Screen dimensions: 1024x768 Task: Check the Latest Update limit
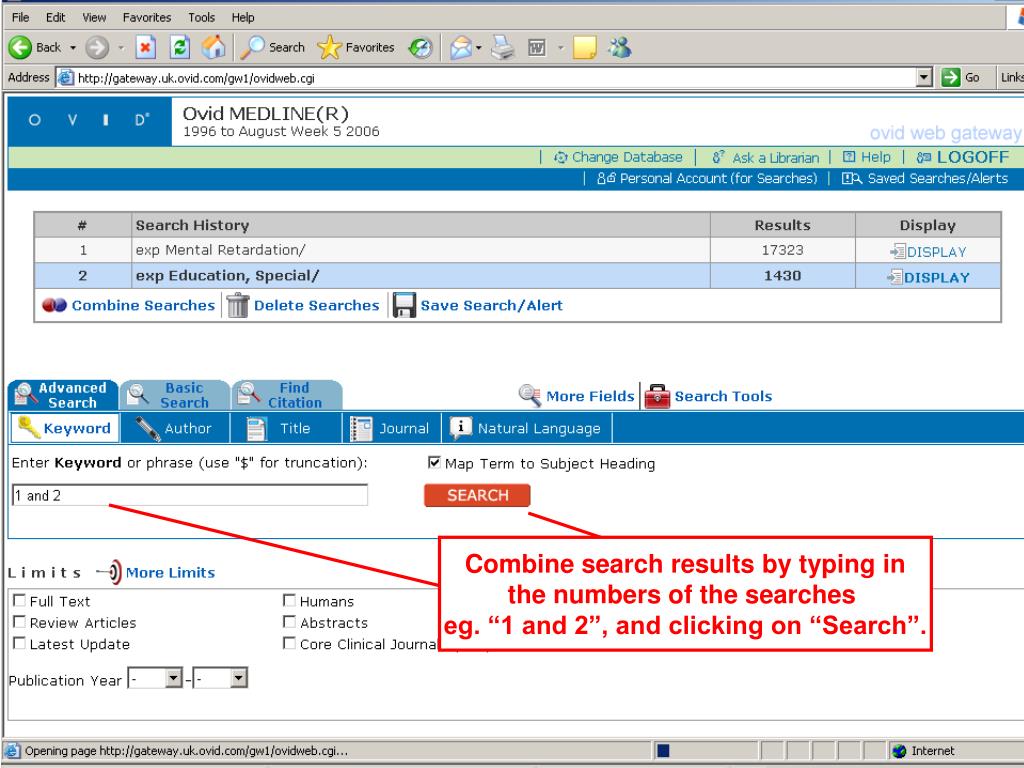[x=20, y=643]
